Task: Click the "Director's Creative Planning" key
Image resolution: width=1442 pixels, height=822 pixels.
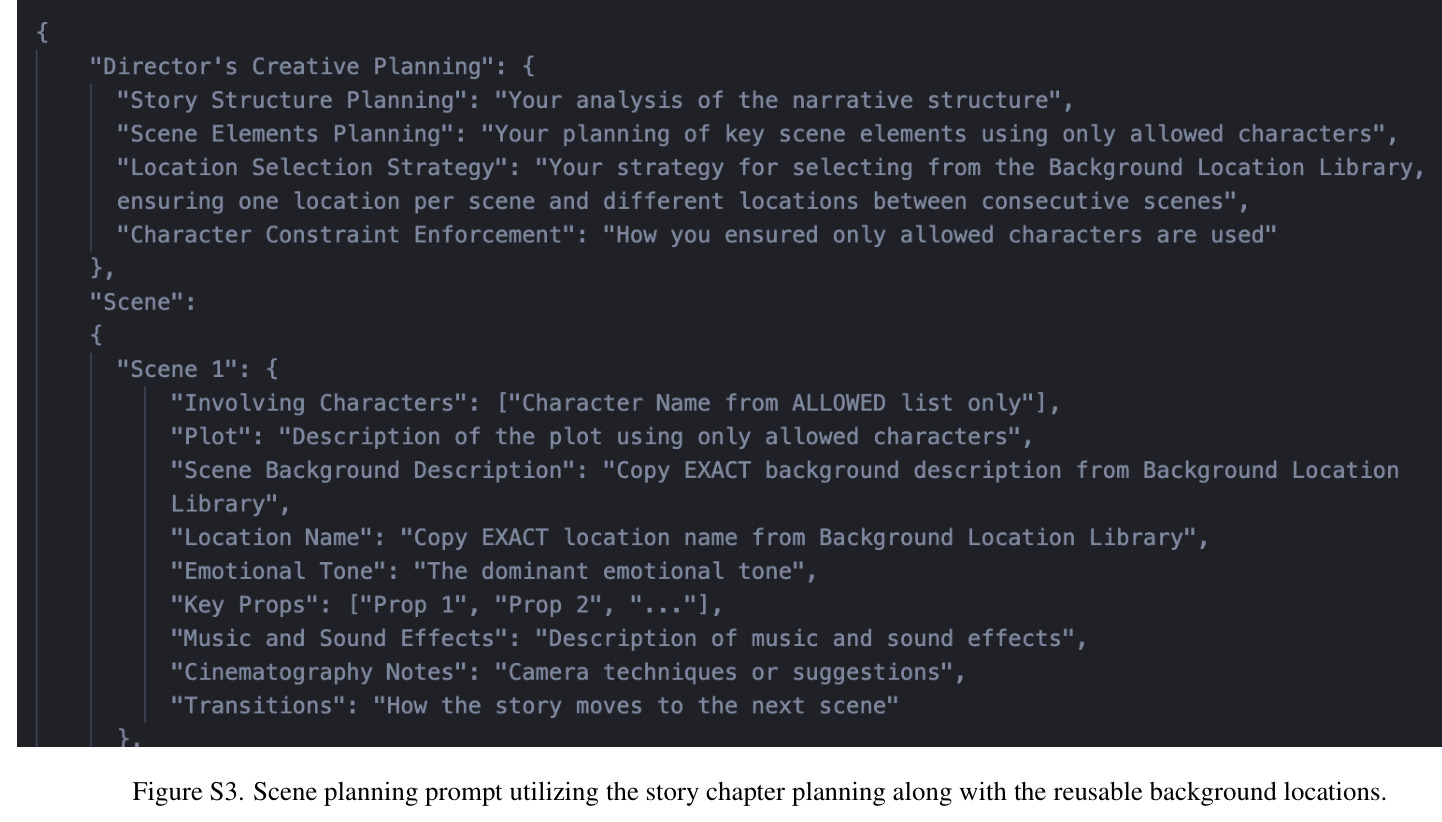Action: click(299, 67)
